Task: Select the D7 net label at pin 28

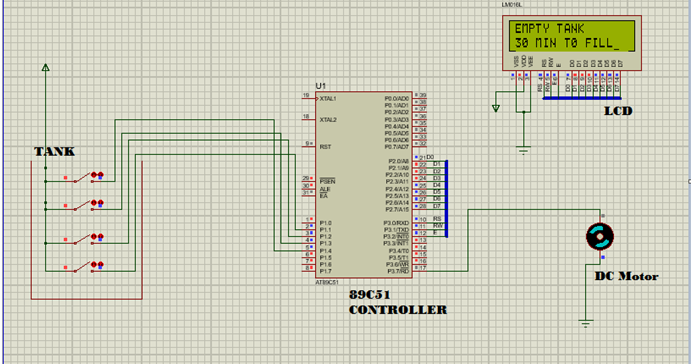Action: tap(437, 206)
